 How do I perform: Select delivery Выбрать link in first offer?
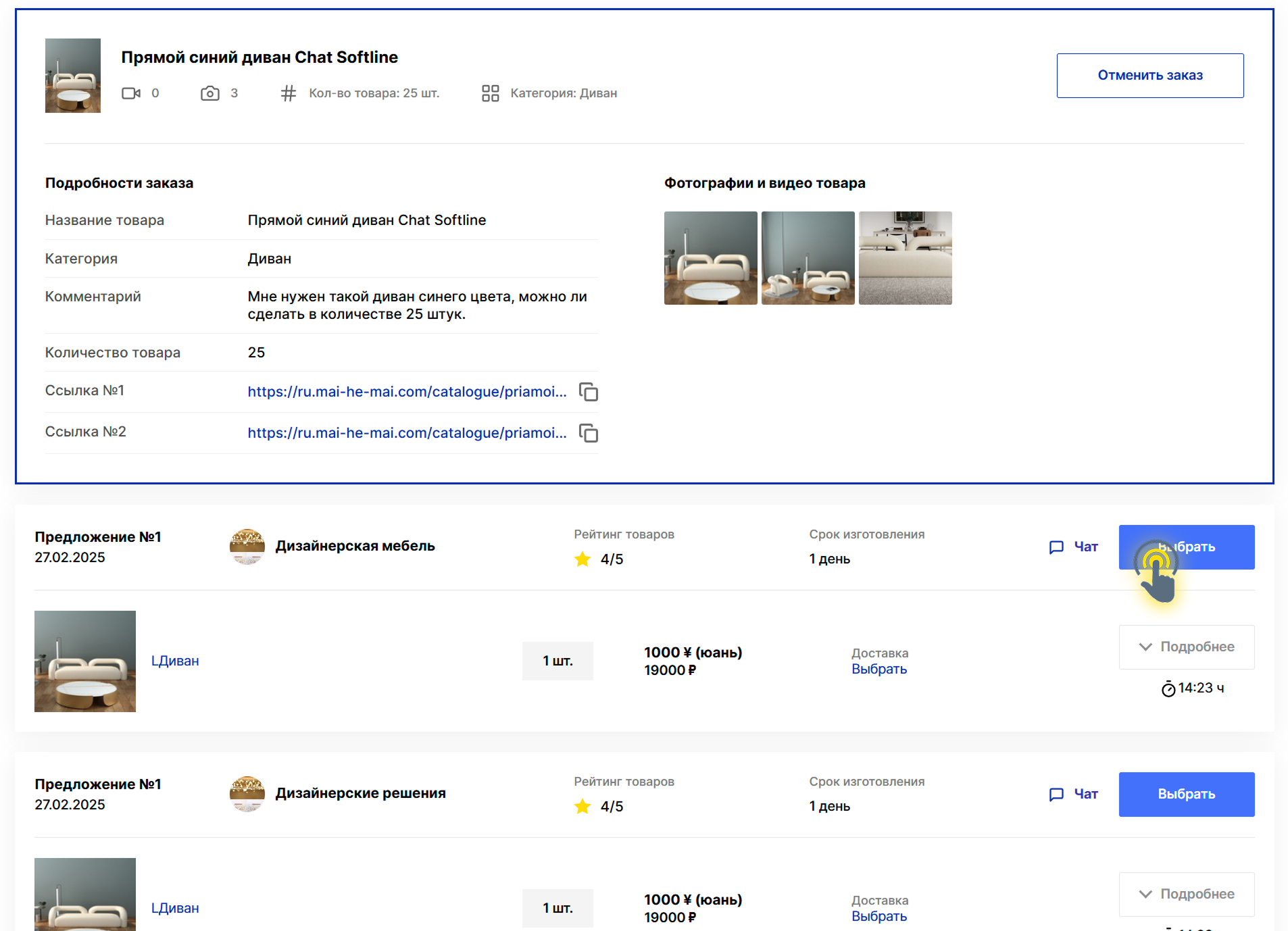878,669
